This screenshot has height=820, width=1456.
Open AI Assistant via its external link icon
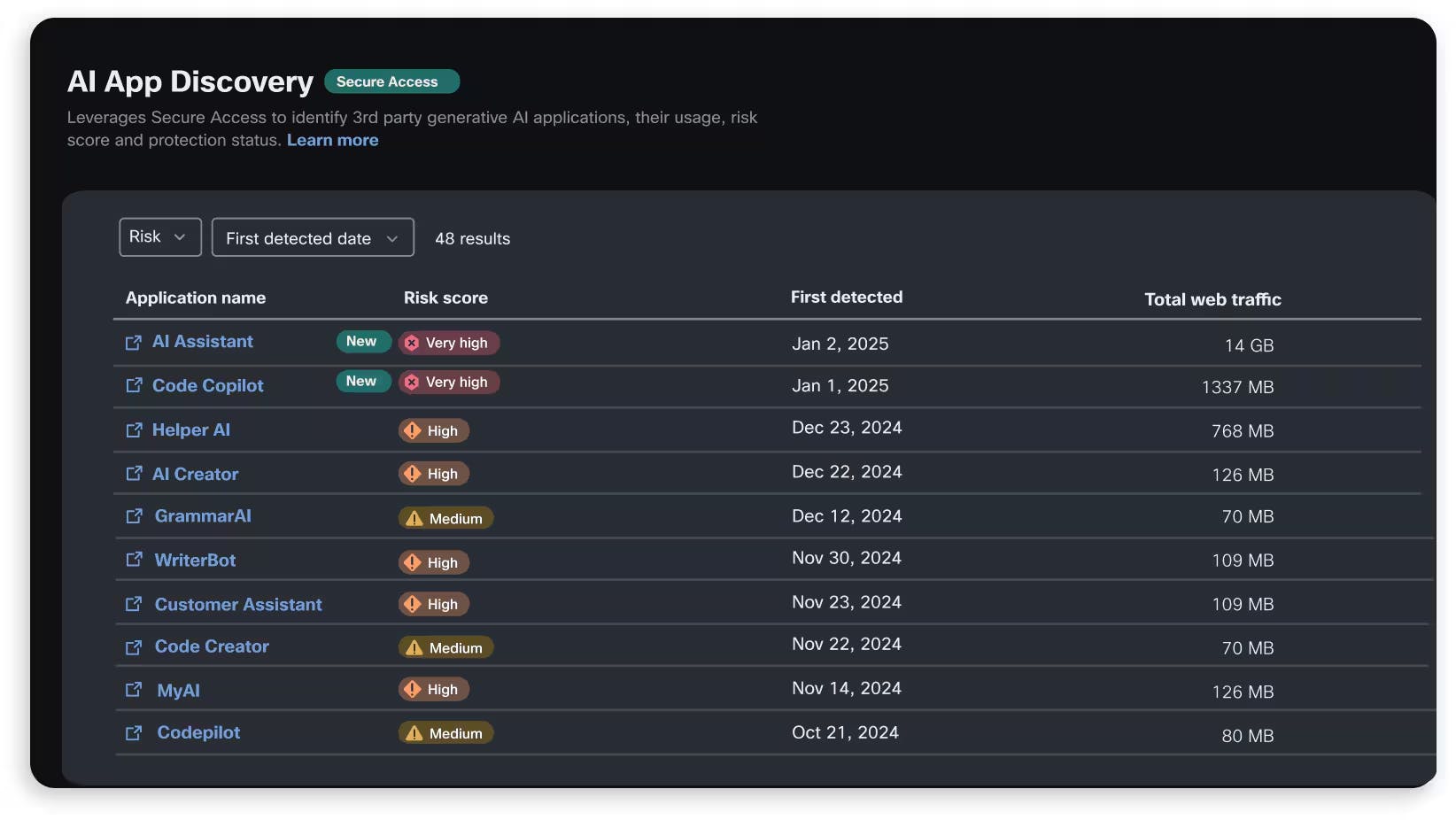133,343
